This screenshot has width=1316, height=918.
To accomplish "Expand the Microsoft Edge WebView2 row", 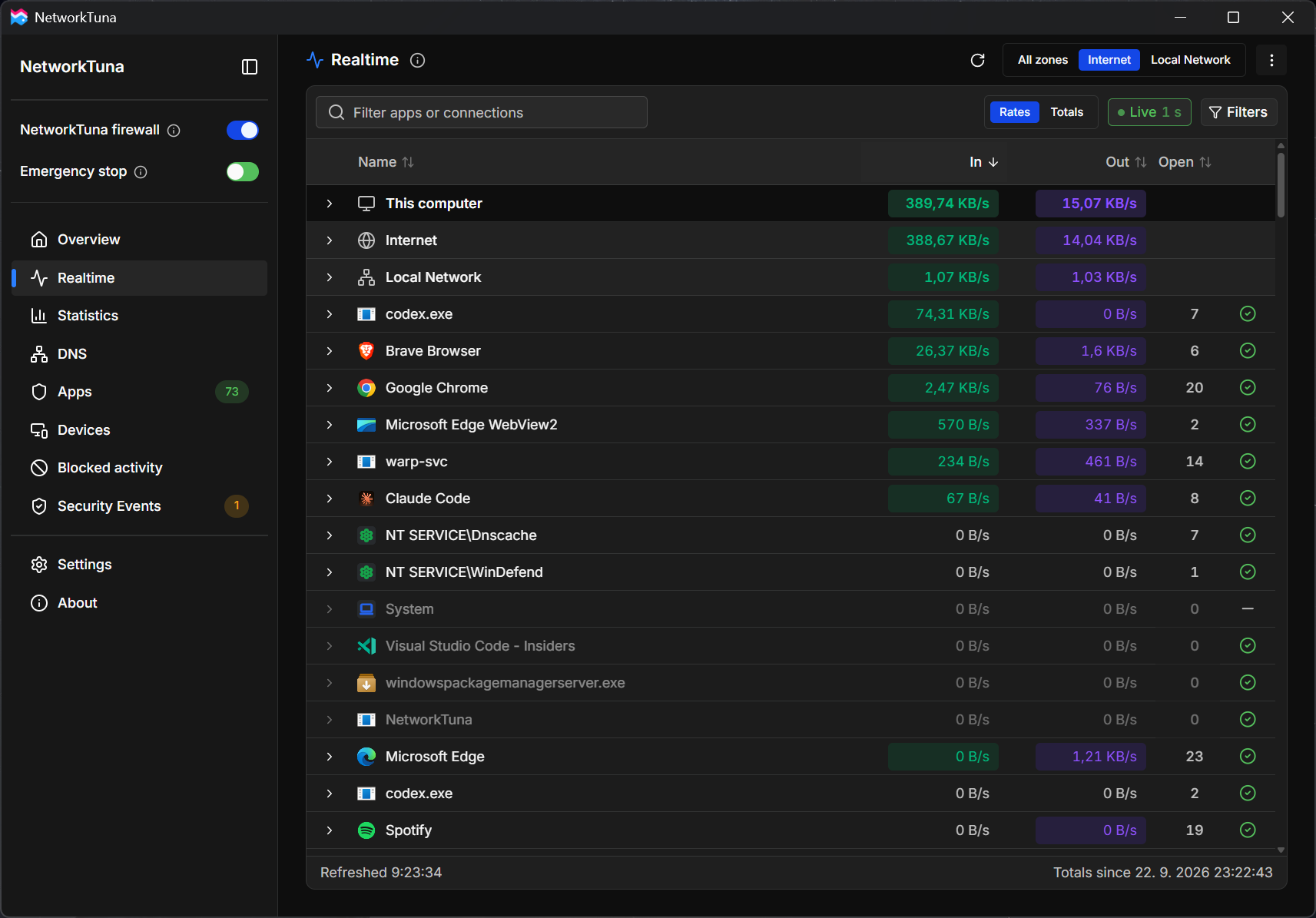I will (330, 425).
